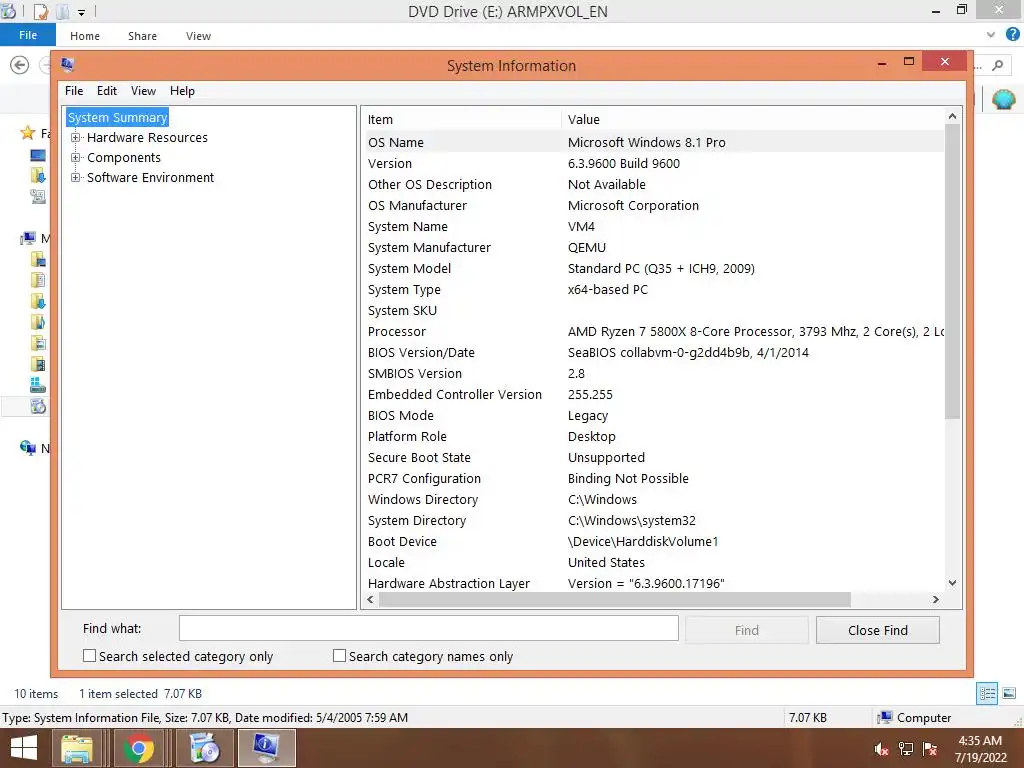The height and width of the screenshot is (768, 1024).
Task: Click the Value column header
Action: click(753, 120)
